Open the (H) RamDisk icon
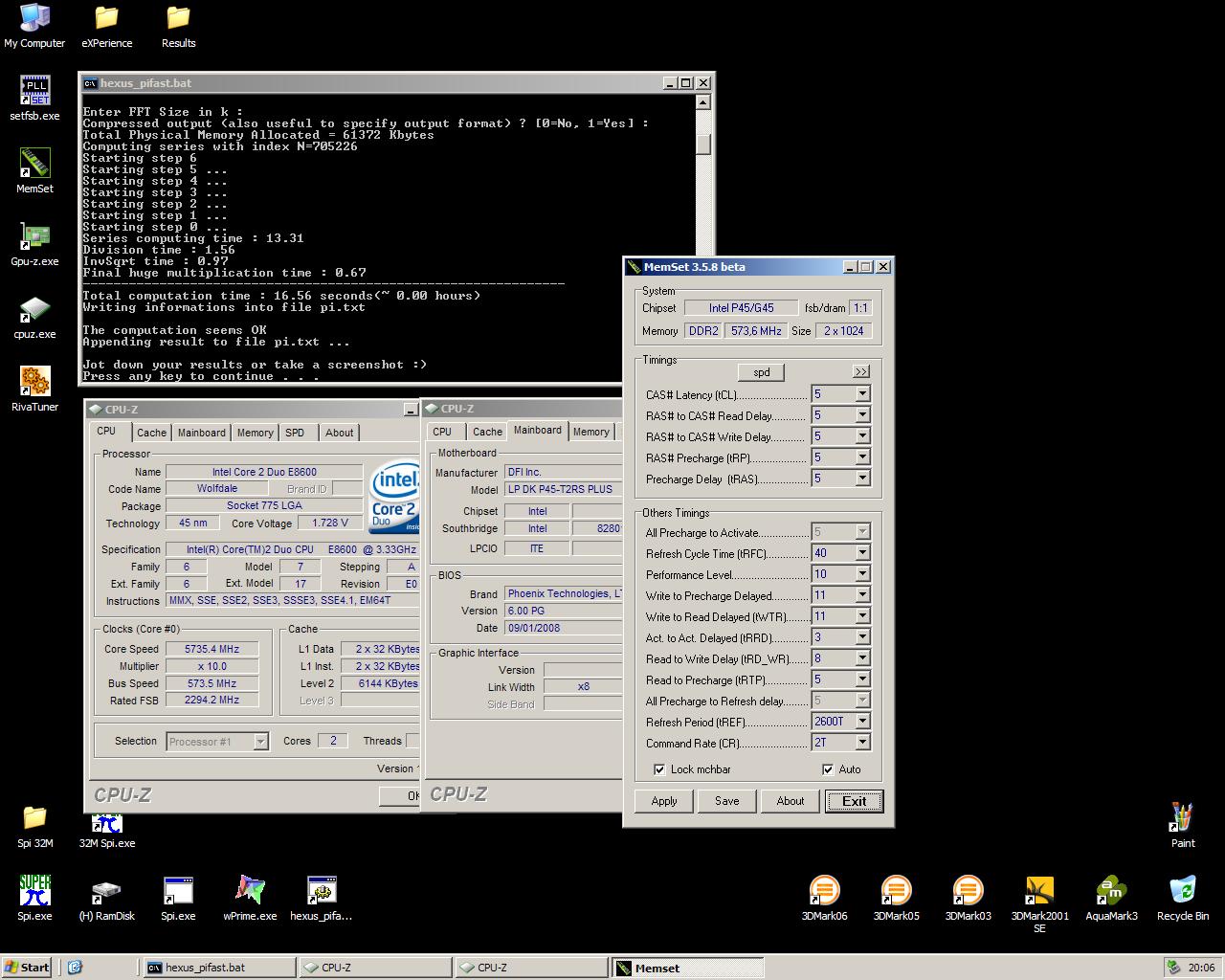This screenshot has height=980, width=1225. pos(106,899)
